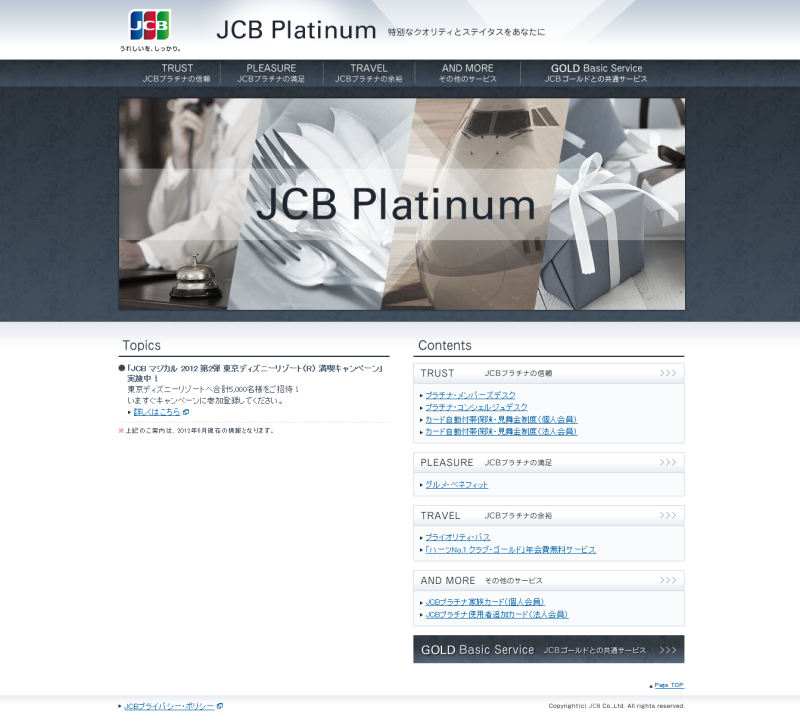Open the JCBプラチナ 家族カード(個人会員) link

pyautogui.click(x=485, y=602)
